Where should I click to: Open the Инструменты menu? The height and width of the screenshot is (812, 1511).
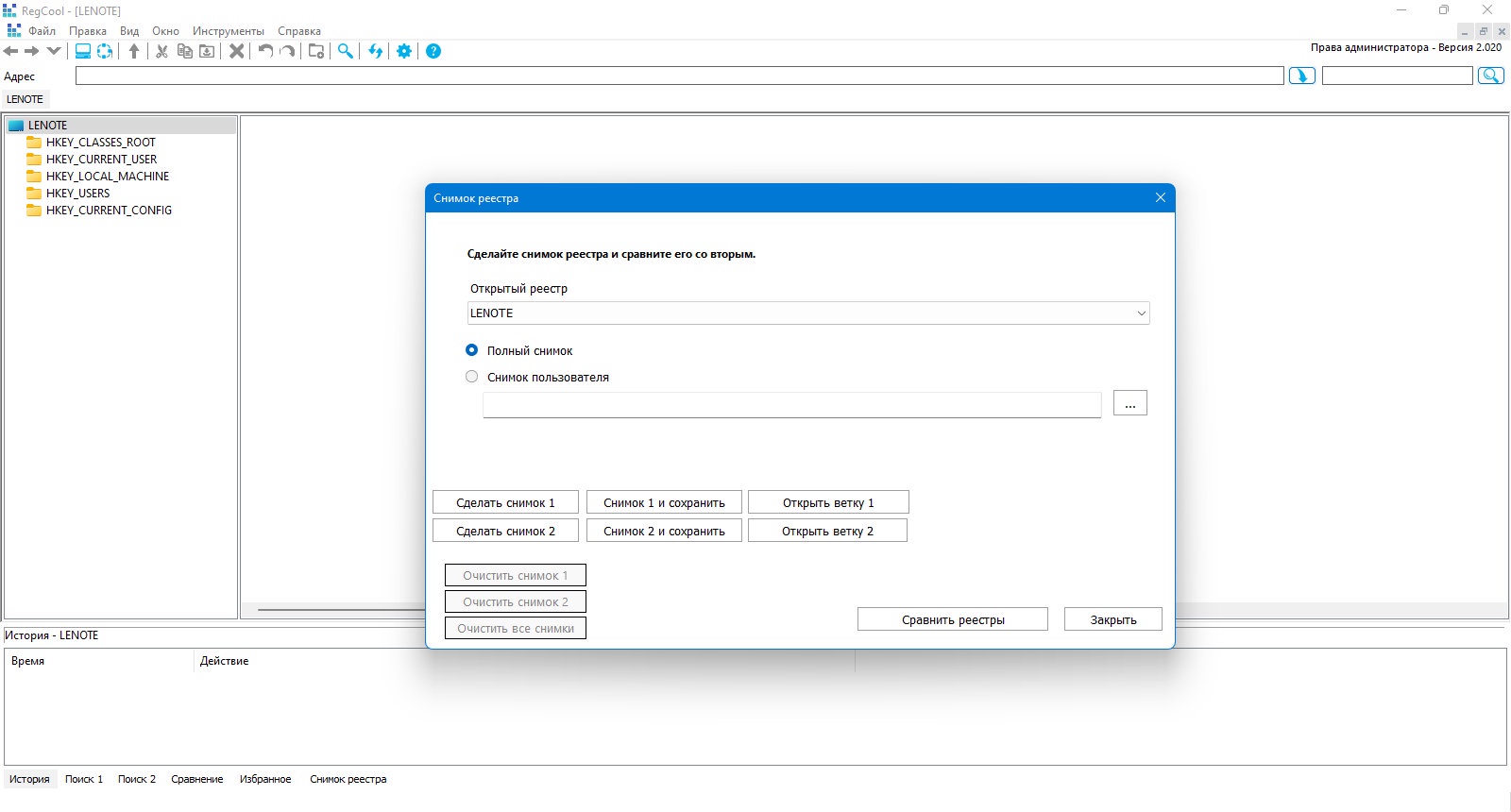point(229,31)
